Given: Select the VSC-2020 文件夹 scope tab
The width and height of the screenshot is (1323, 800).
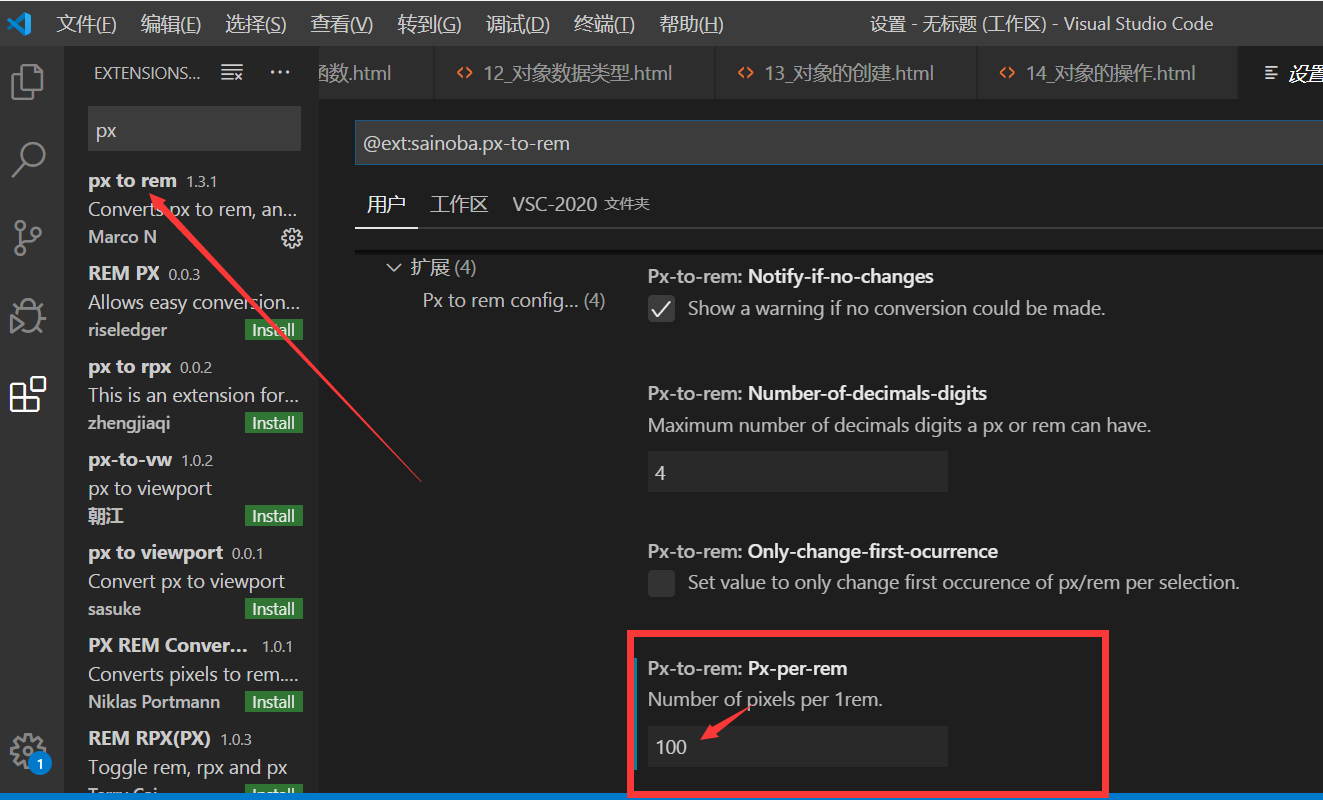Looking at the screenshot, I should (x=581, y=204).
